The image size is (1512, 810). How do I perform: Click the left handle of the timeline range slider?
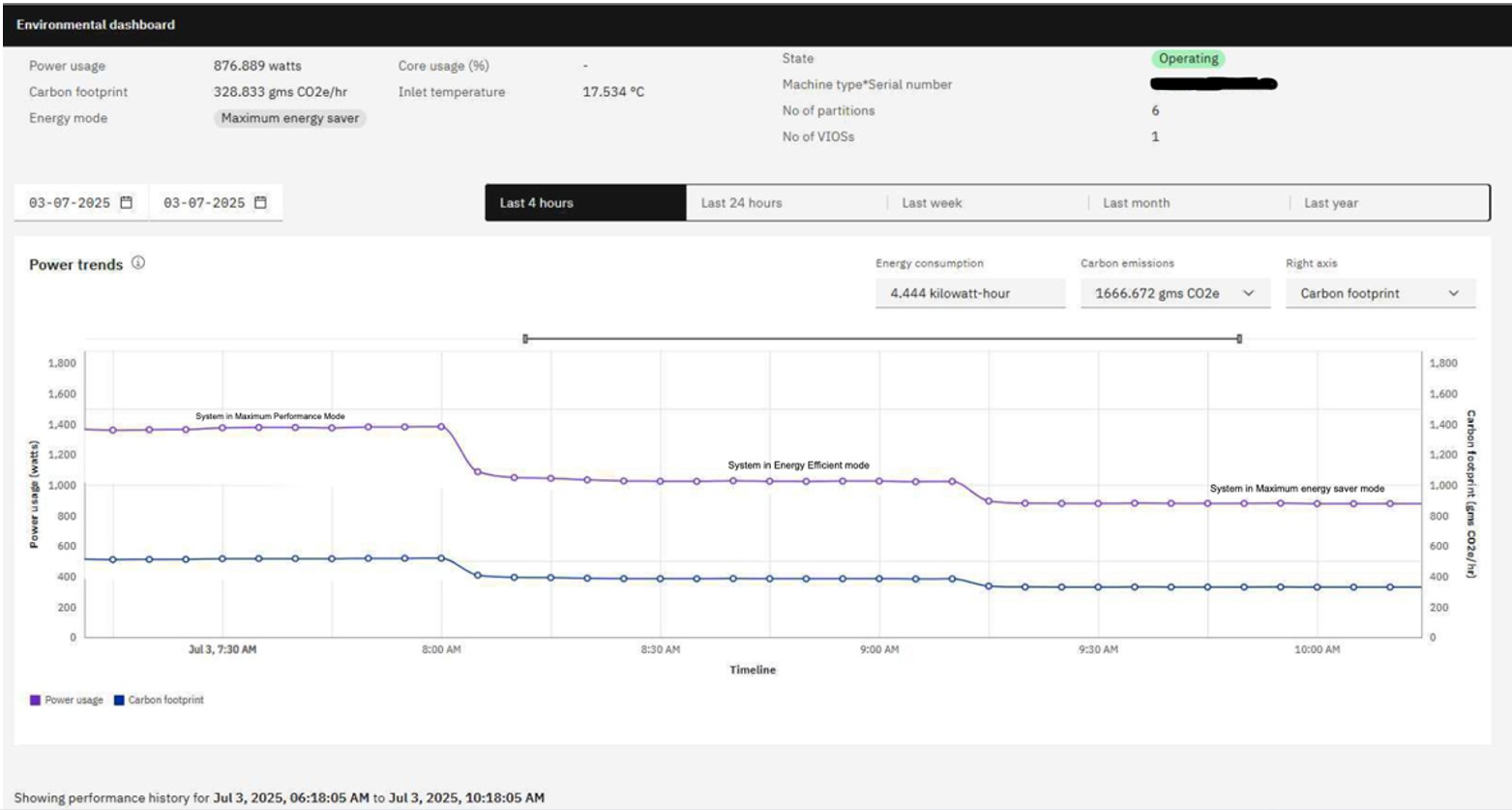526,338
